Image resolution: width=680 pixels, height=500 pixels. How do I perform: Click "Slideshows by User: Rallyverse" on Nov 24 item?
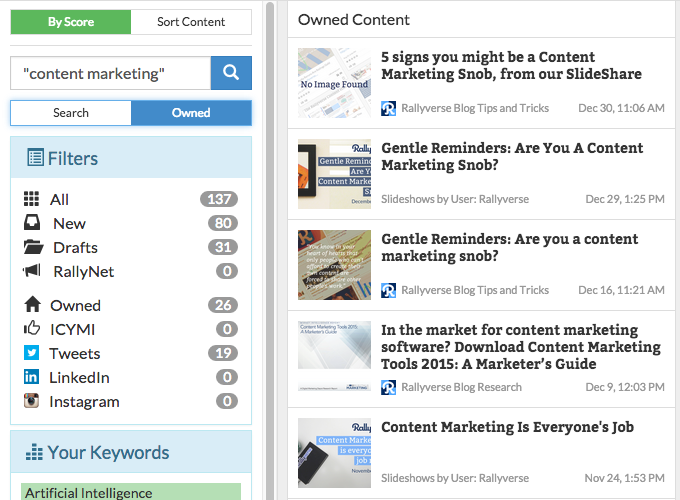(455, 478)
